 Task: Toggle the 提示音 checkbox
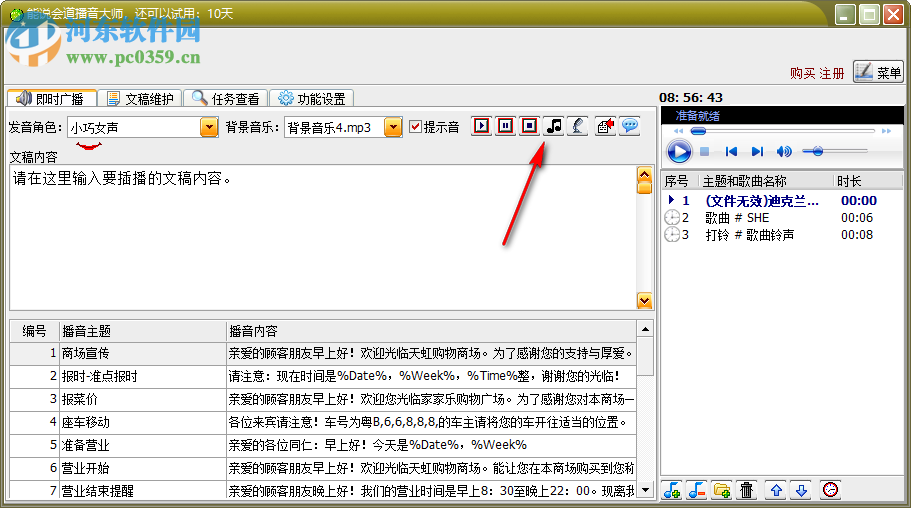[415, 127]
